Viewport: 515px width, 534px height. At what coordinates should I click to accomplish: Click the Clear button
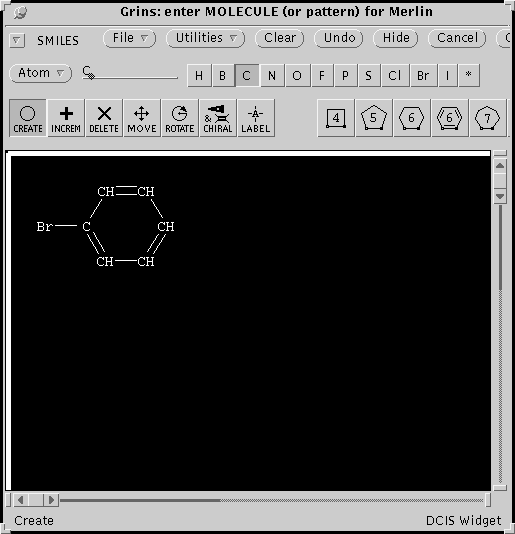(x=280, y=38)
